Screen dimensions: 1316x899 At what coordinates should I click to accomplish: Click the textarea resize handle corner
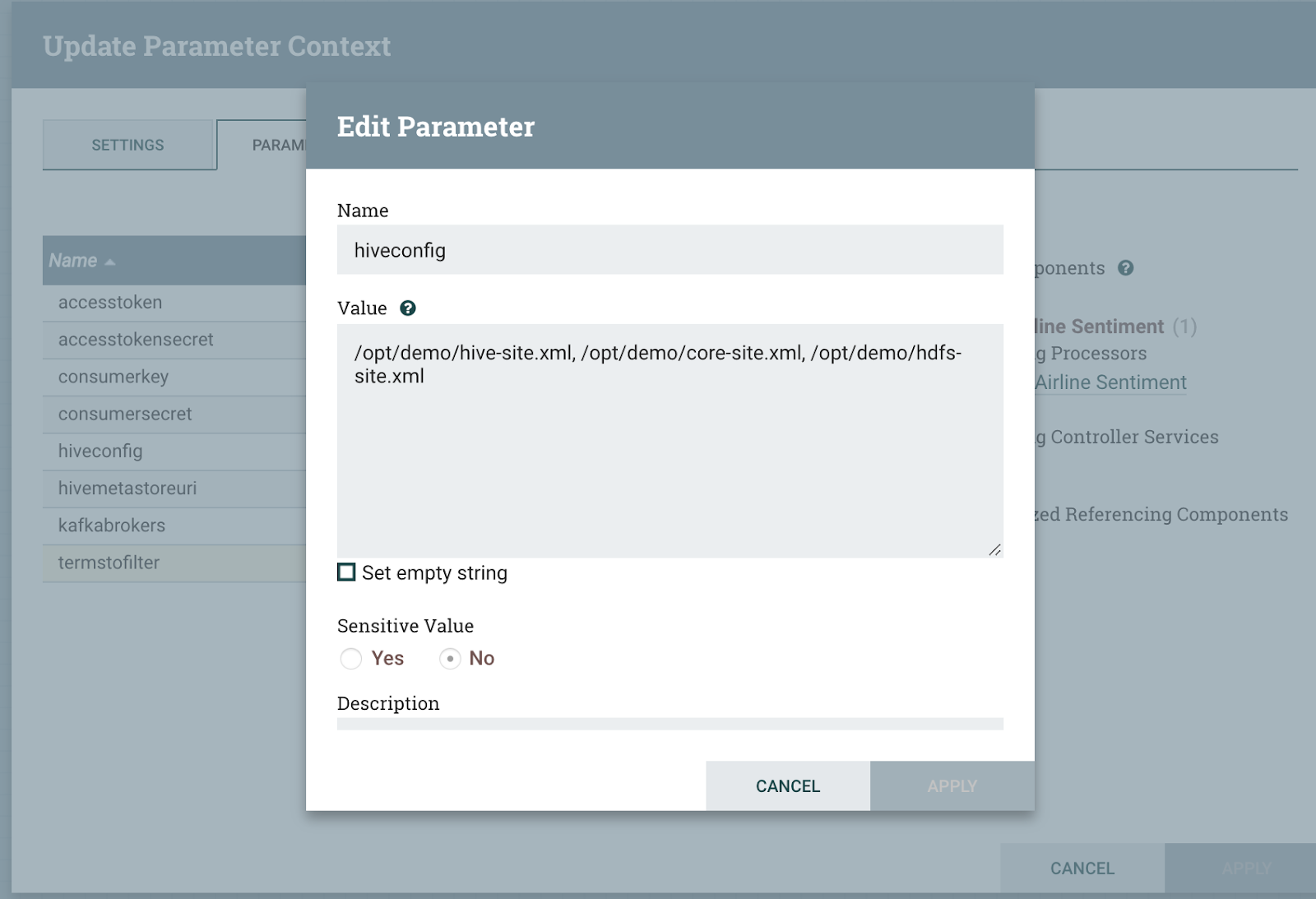[x=994, y=549]
